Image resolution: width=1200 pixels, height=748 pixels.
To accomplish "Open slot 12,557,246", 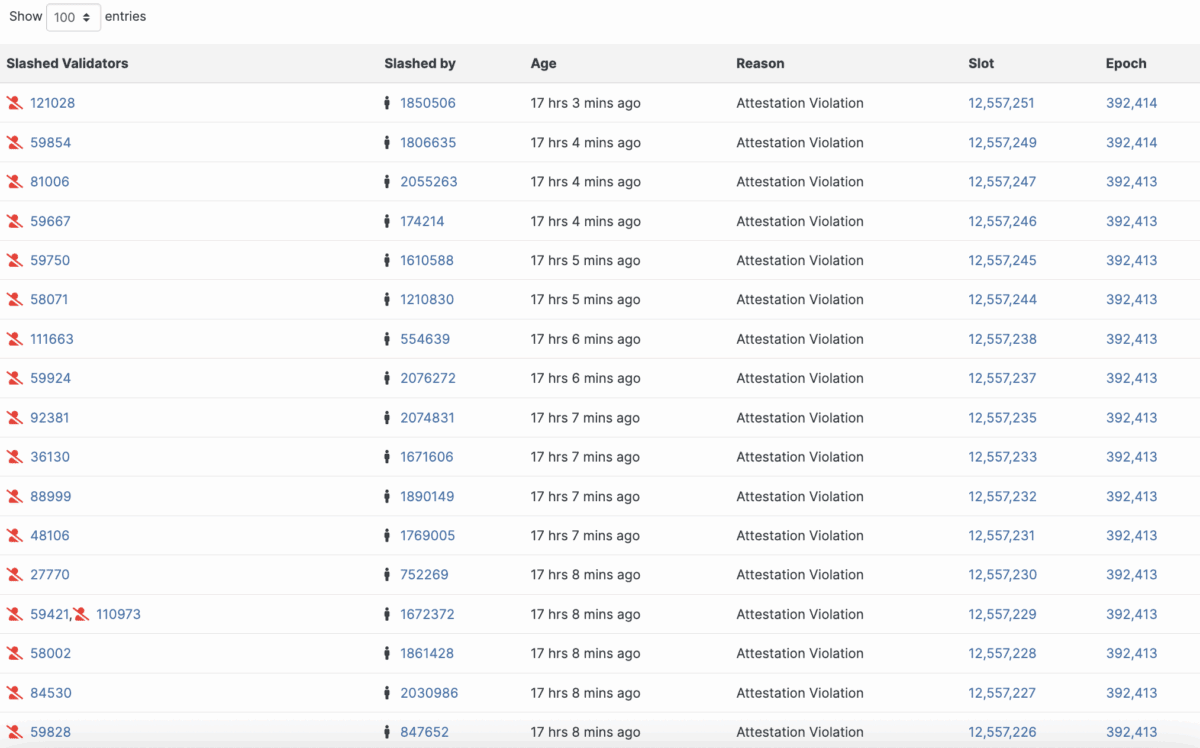I will pos(1002,221).
